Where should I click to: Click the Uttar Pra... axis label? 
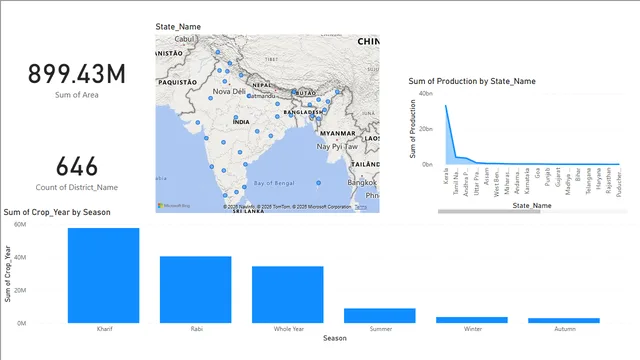pos(476,181)
